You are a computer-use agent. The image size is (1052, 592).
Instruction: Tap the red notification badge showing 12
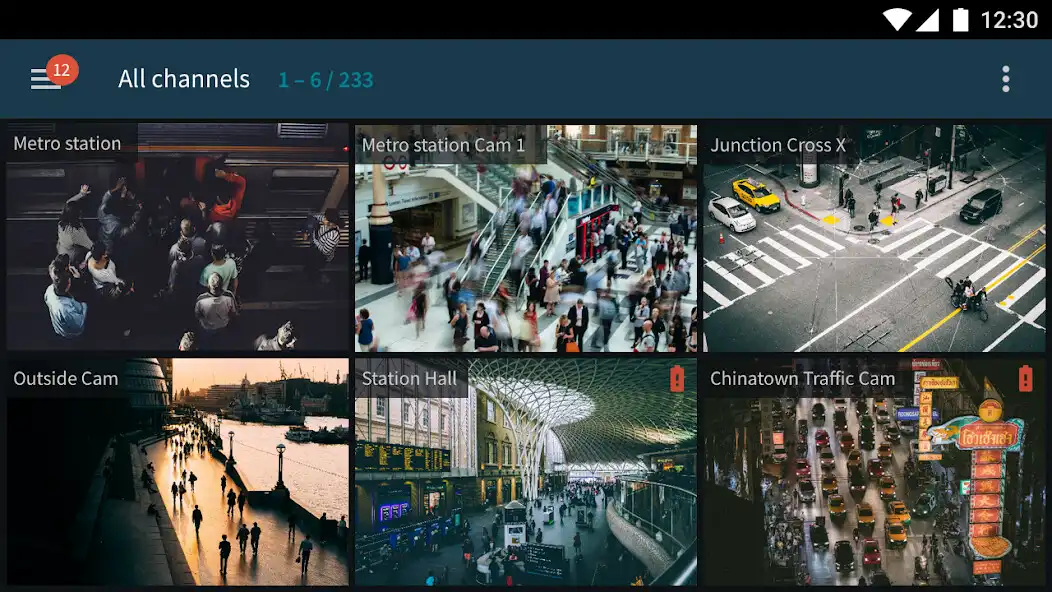(x=62, y=70)
